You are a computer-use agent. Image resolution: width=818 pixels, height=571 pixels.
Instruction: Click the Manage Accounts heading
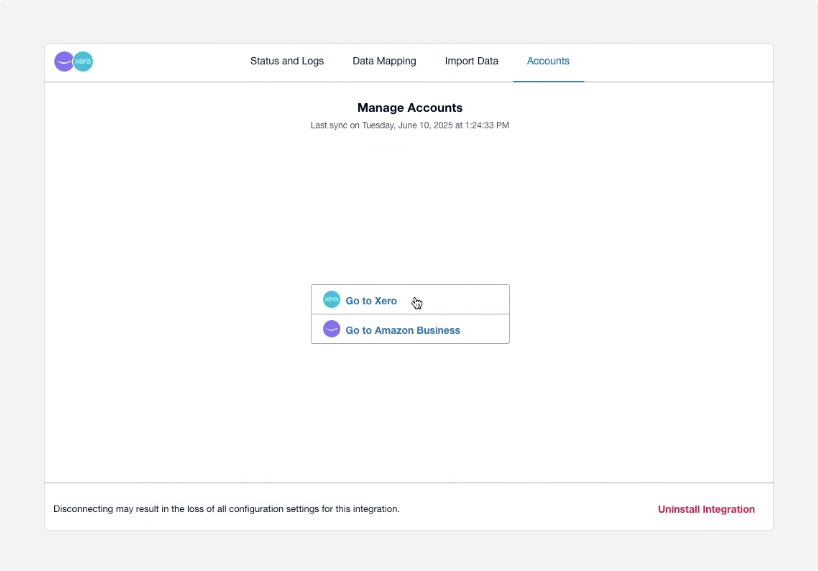pyautogui.click(x=409, y=108)
